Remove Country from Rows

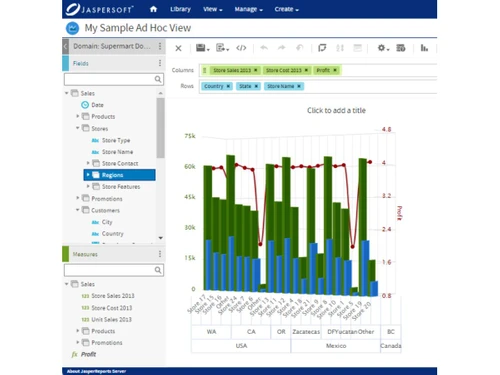click(228, 86)
